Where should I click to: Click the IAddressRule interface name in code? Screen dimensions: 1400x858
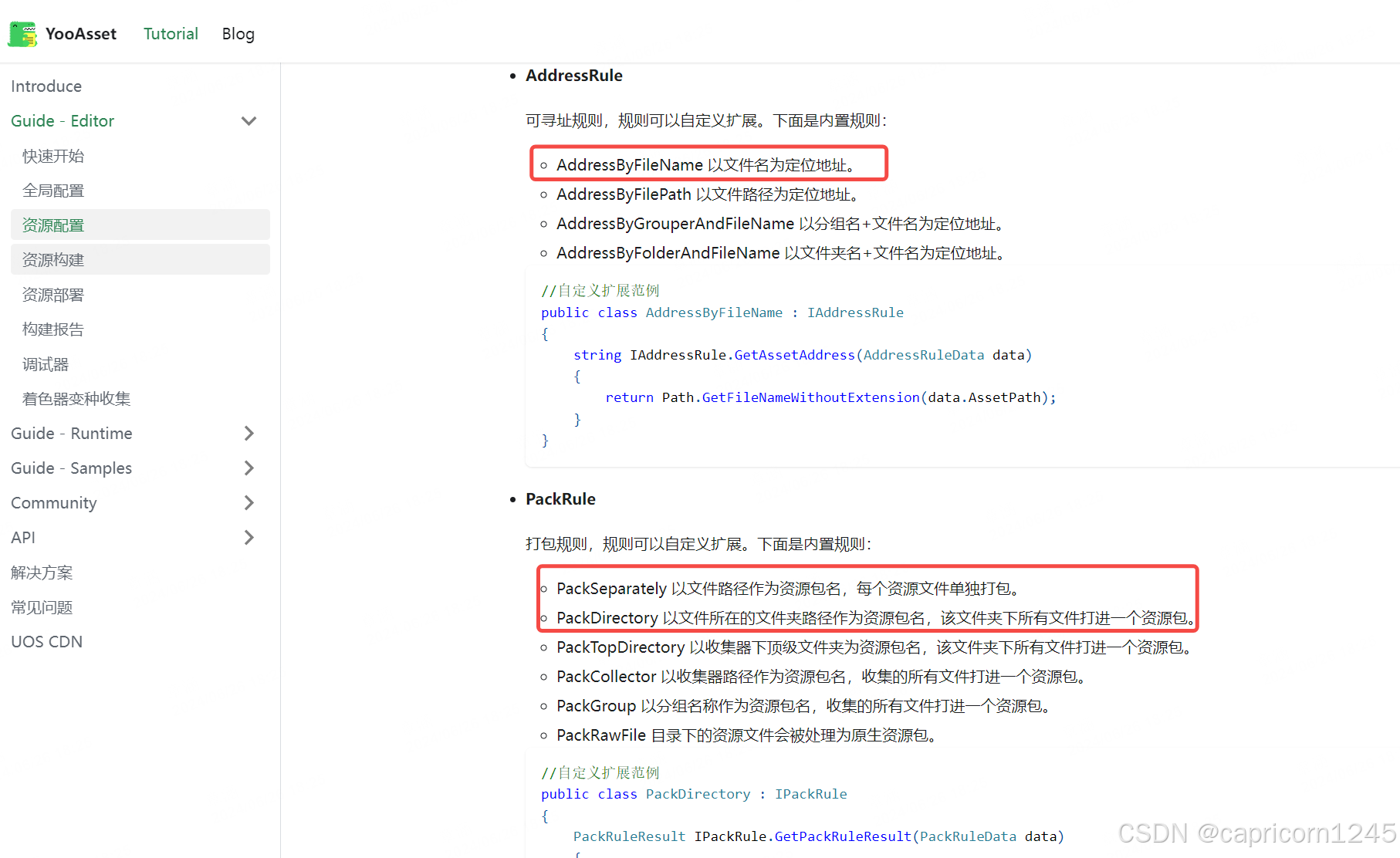pyautogui.click(x=855, y=312)
